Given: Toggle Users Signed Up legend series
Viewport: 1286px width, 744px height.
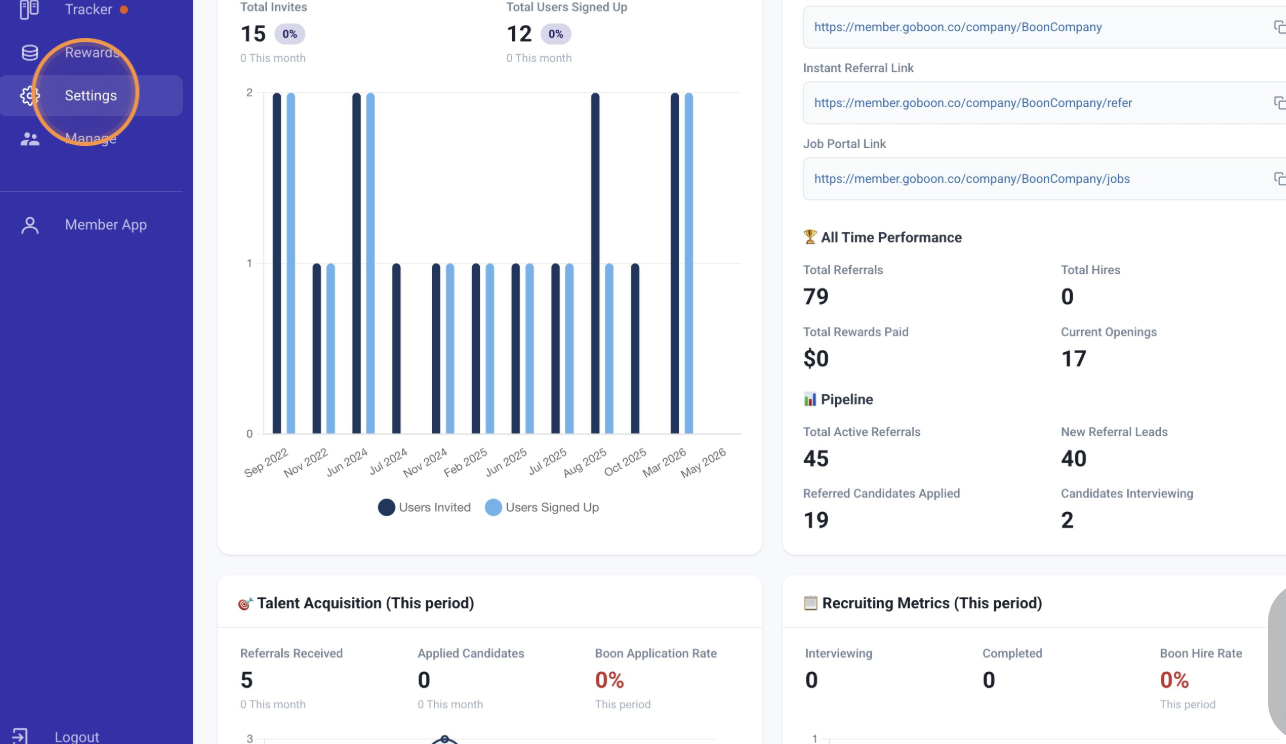Looking at the screenshot, I should coord(542,507).
